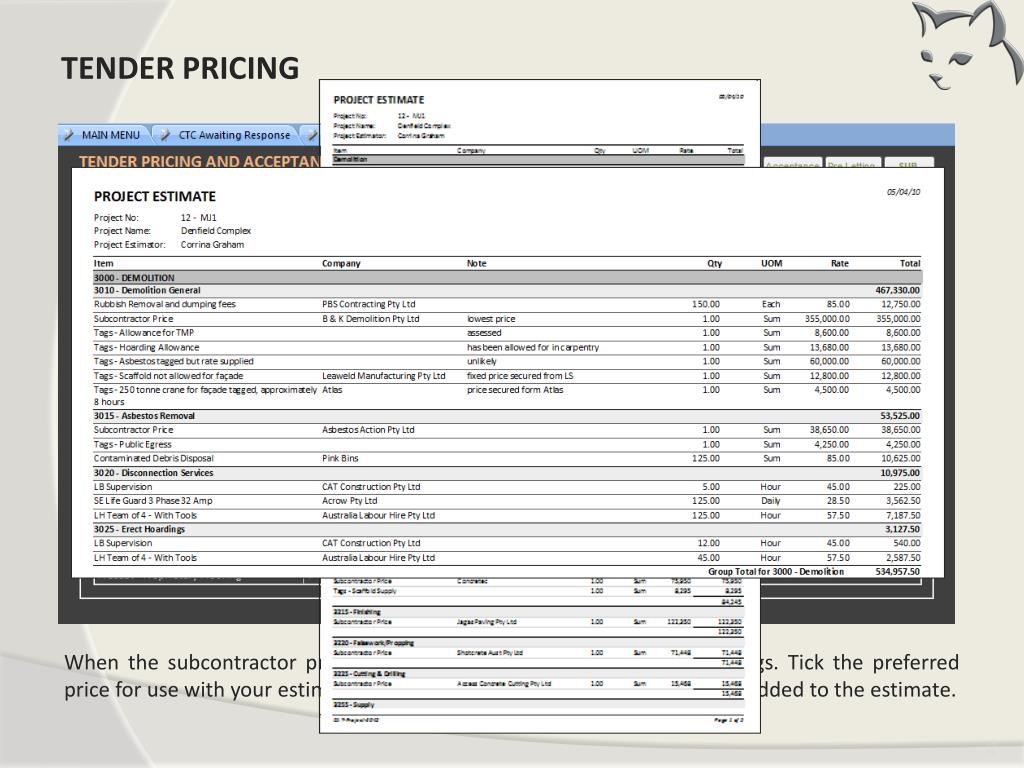
Task: Select the Tags - Public Egress item
Action: (133, 444)
